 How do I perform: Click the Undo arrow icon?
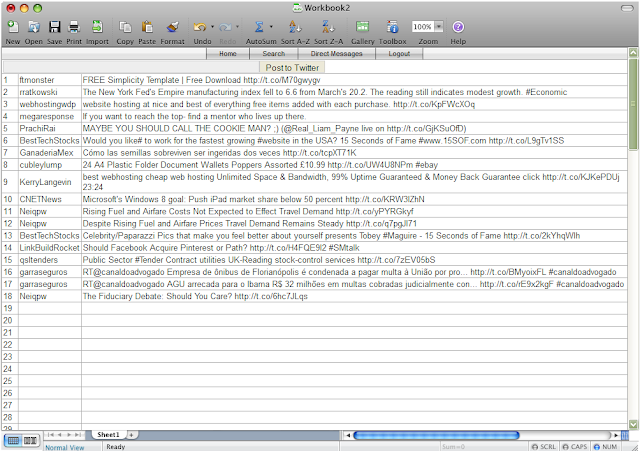tap(200, 27)
